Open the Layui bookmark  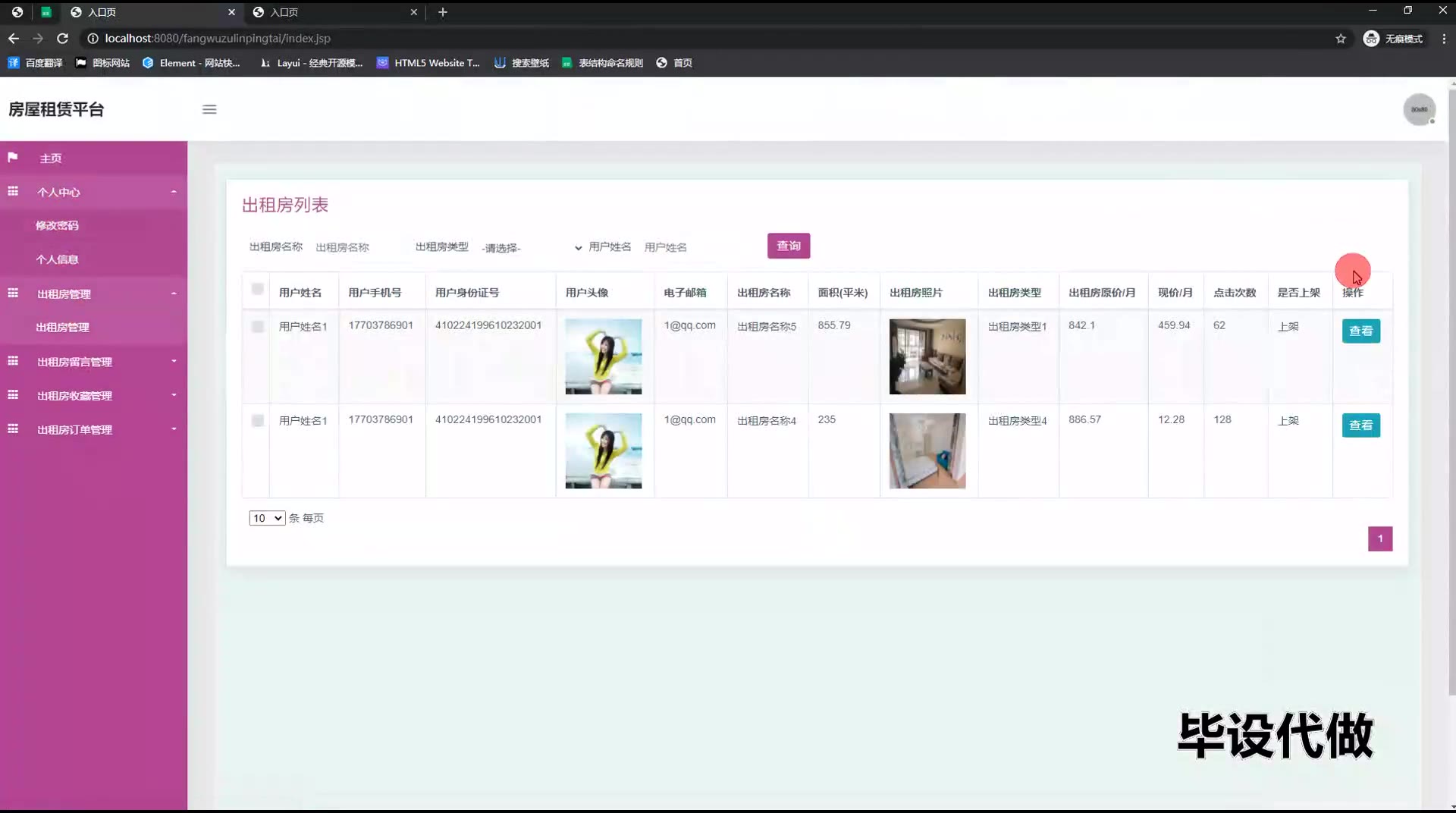pyautogui.click(x=311, y=63)
